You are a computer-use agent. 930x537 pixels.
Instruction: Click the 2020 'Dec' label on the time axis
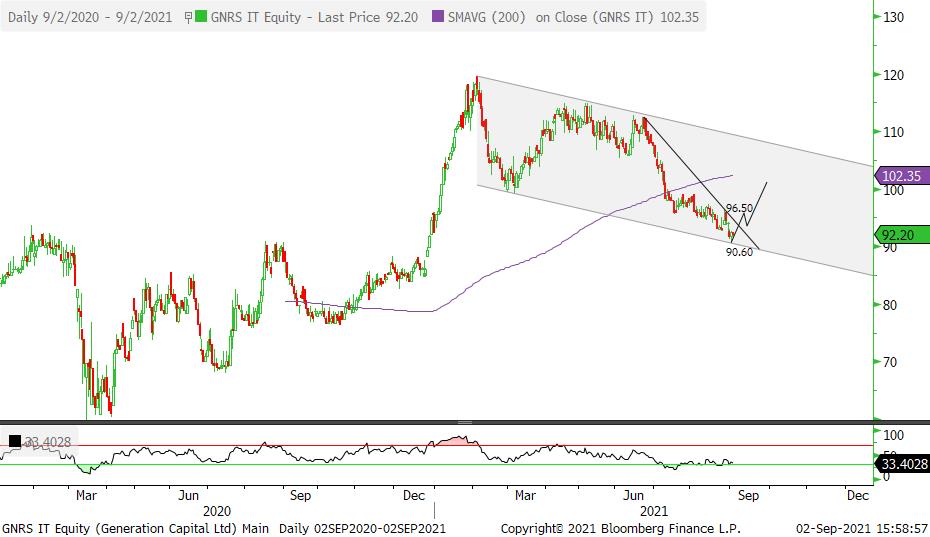414,495
